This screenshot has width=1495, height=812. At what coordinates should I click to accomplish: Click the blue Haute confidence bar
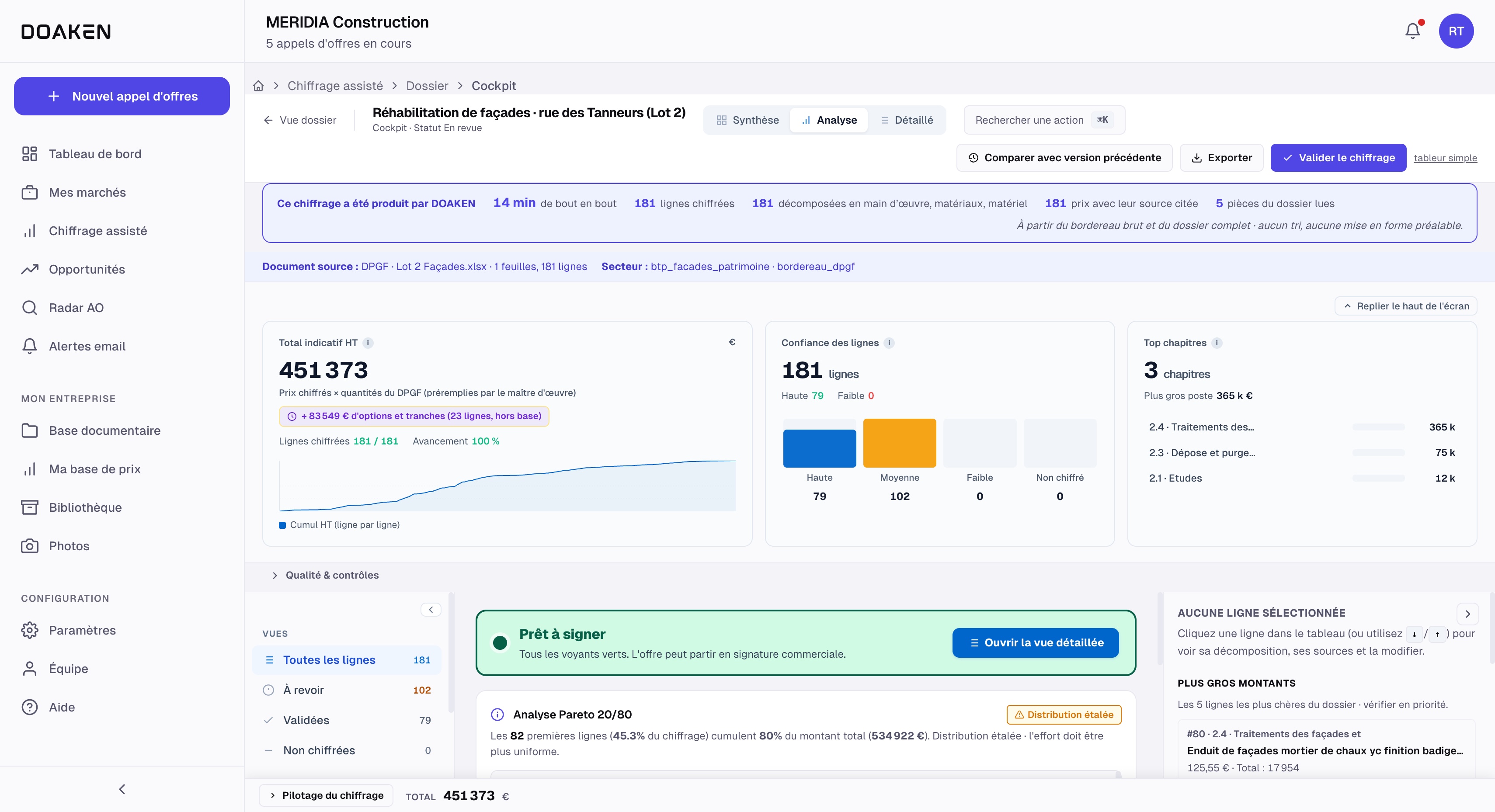(820, 448)
